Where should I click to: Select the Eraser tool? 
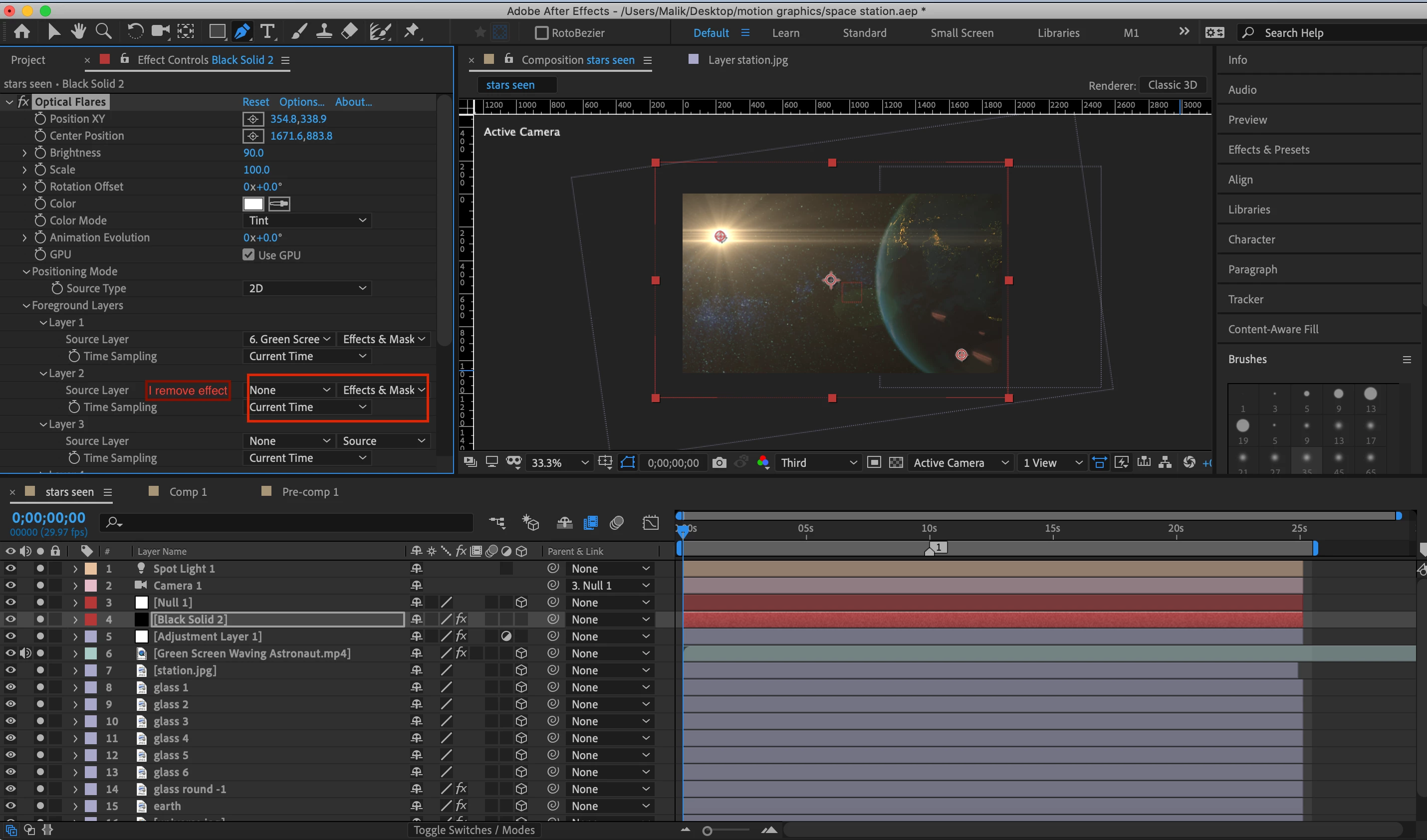coord(349,32)
